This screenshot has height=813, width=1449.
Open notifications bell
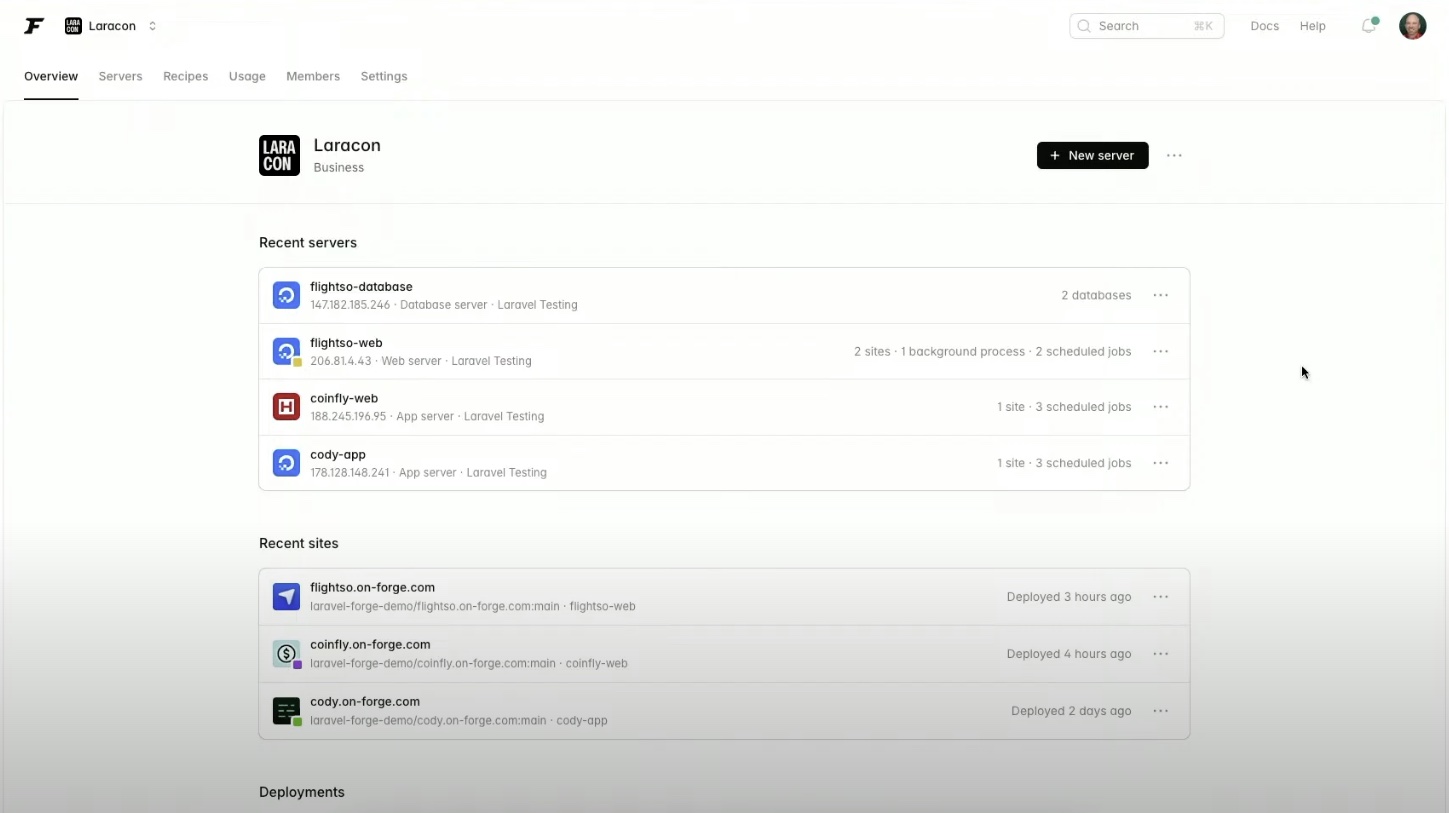pyautogui.click(x=1369, y=26)
